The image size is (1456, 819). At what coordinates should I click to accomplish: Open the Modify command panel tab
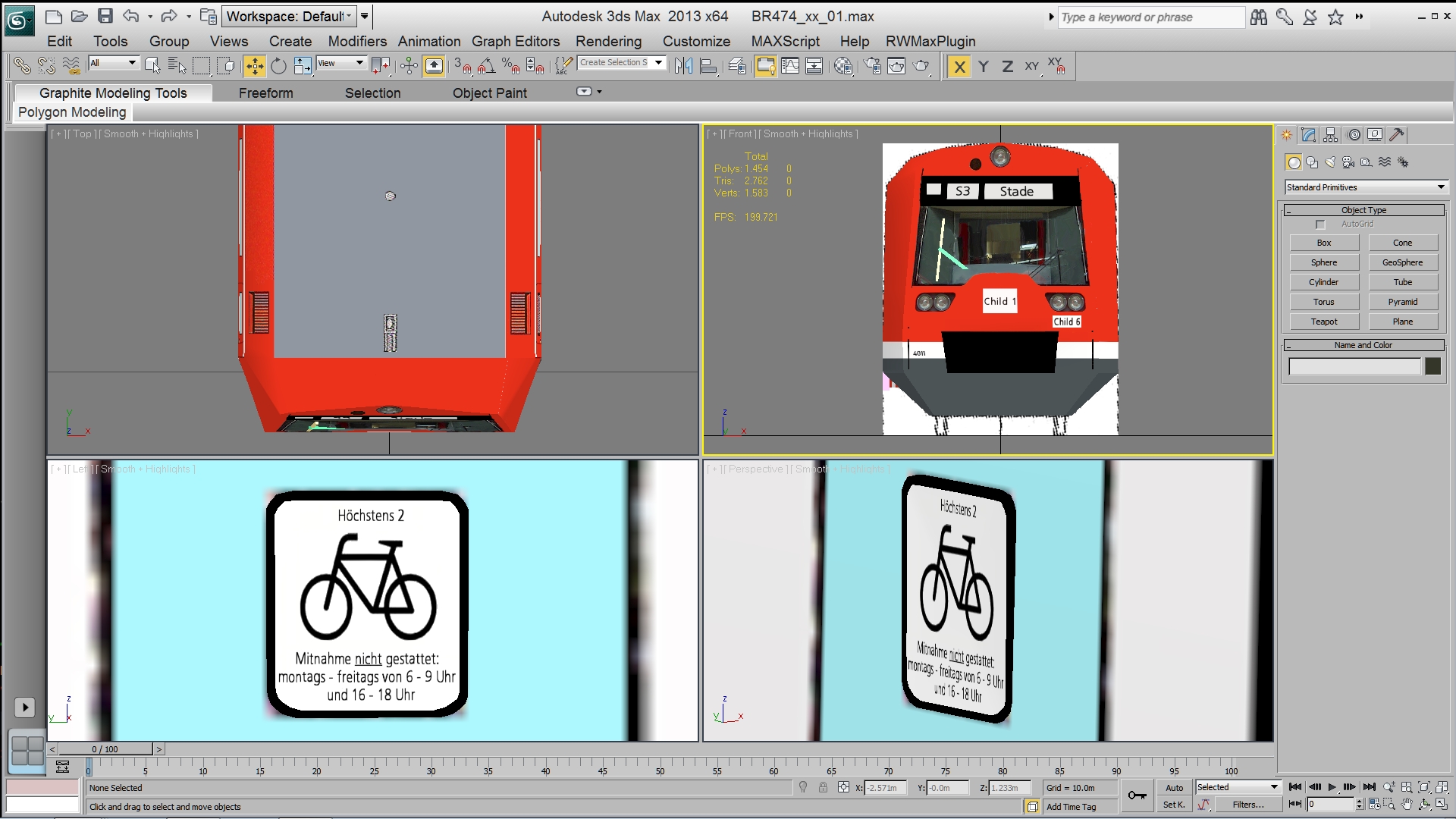pyautogui.click(x=1308, y=135)
